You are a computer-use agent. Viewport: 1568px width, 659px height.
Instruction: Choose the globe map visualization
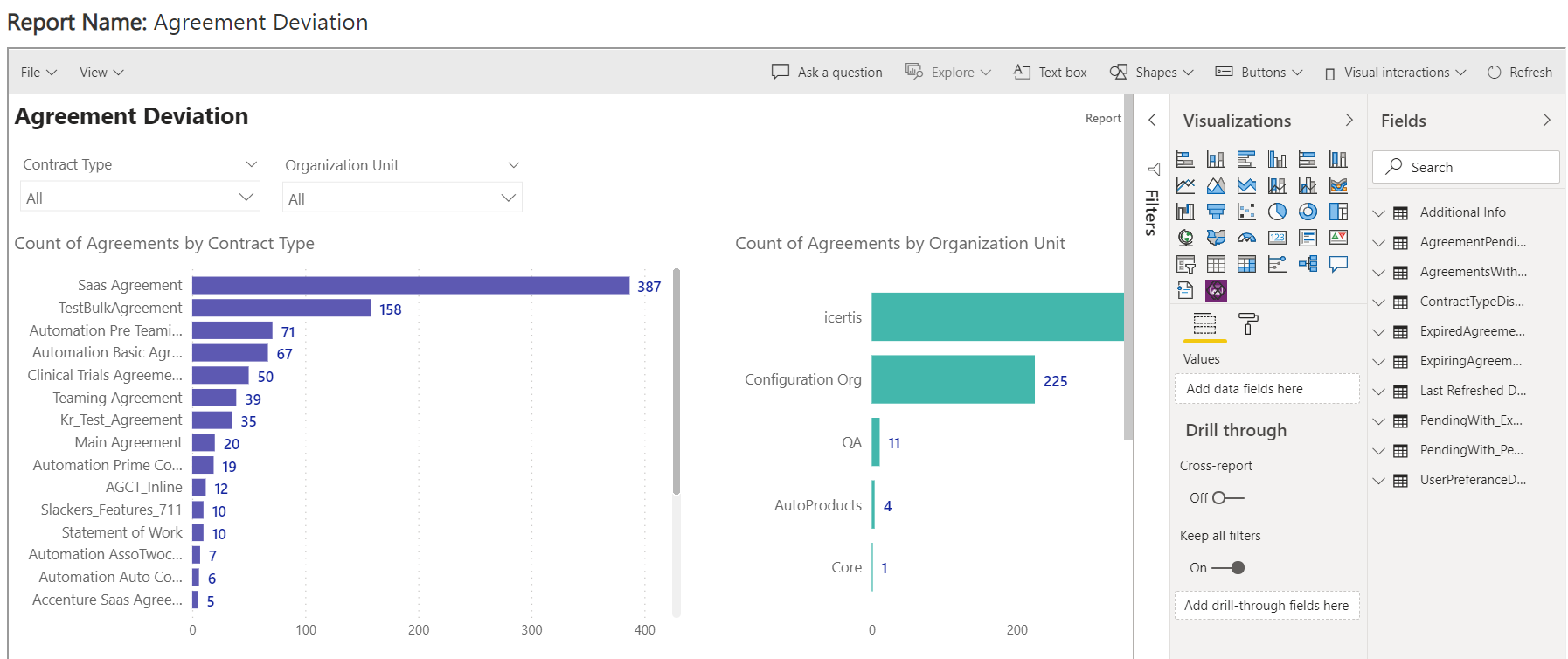click(x=1185, y=238)
